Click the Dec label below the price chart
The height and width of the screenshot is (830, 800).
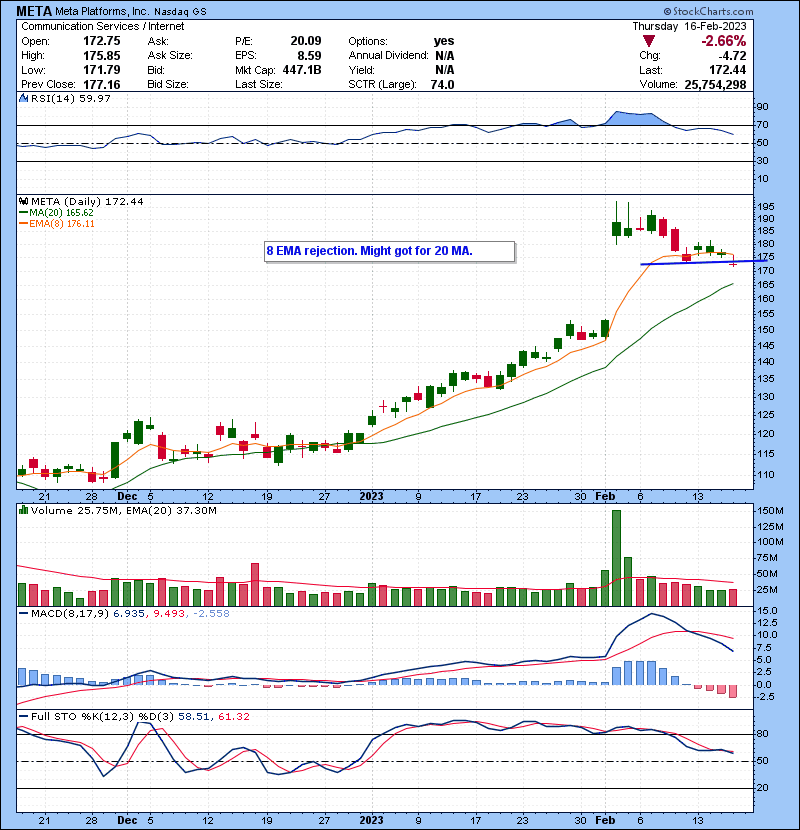(127, 497)
